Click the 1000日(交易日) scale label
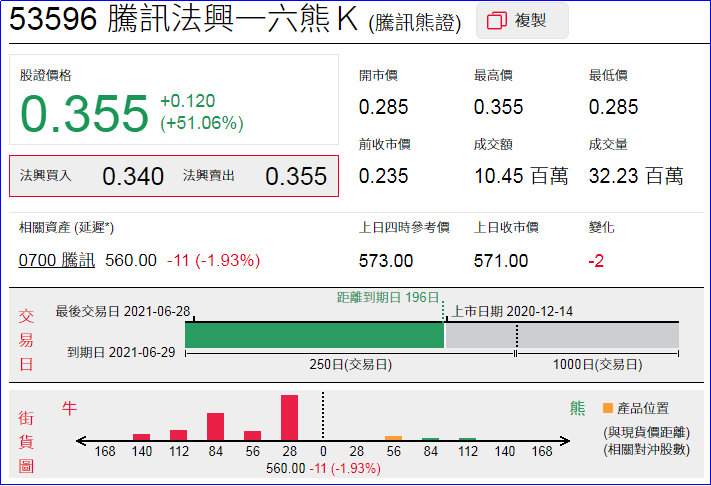The width and height of the screenshot is (711, 486). tap(598, 364)
